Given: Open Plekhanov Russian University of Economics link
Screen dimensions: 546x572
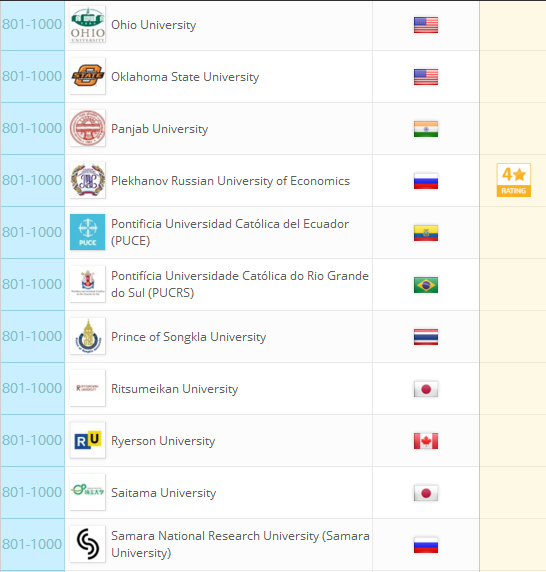Looking at the screenshot, I should click(x=230, y=181).
